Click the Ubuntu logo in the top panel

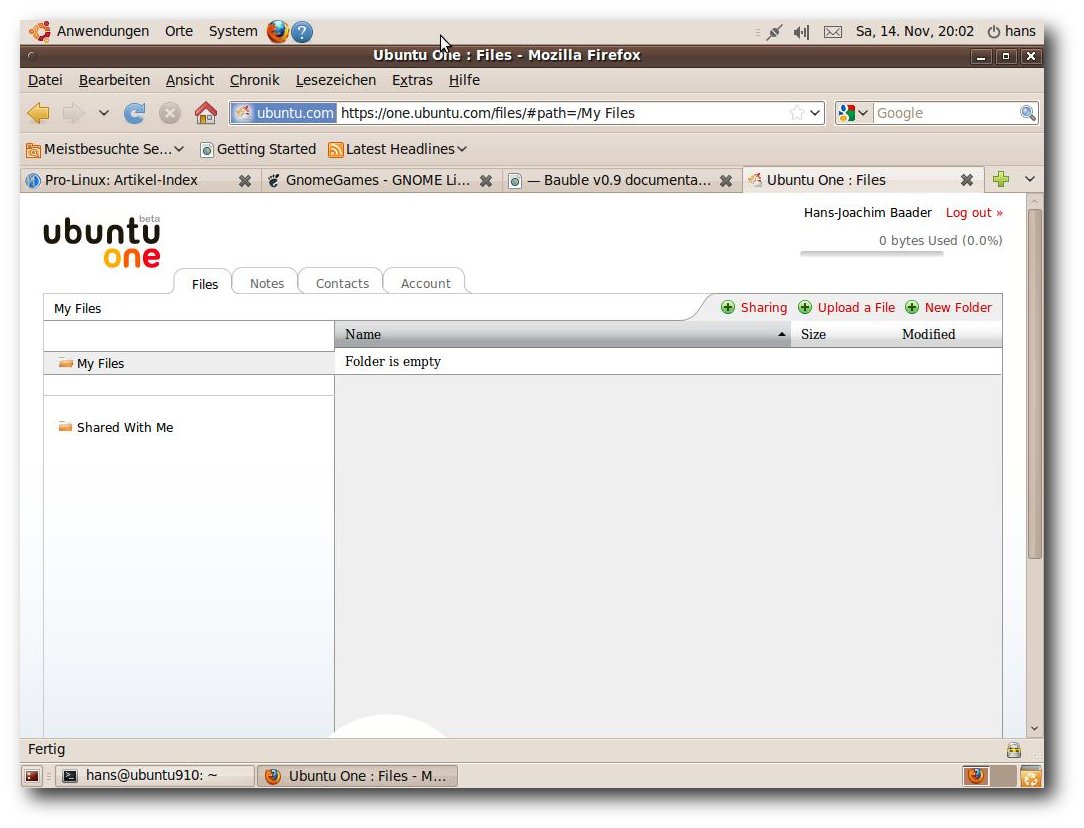(x=39, y=31)
